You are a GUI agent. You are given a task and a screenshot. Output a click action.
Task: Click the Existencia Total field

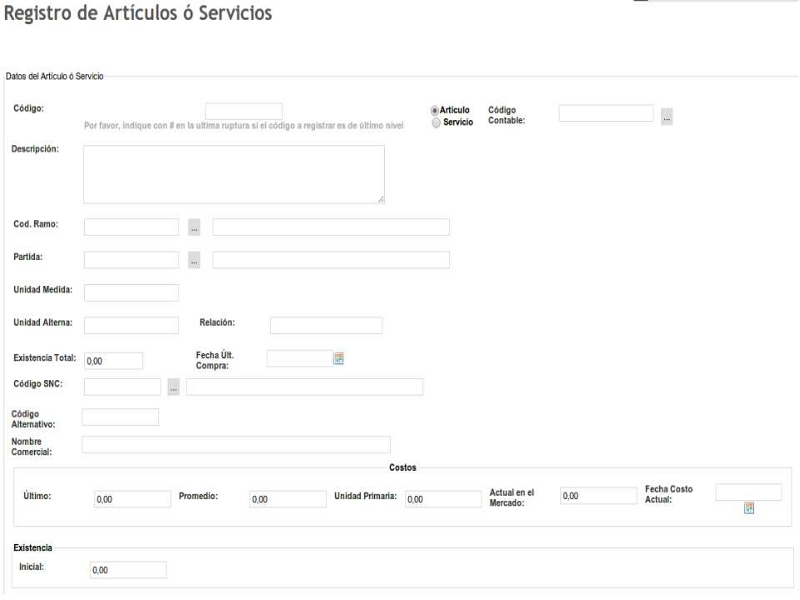114,361
